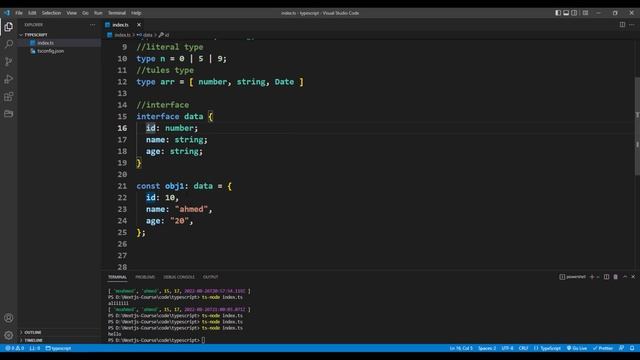Screen dimensions: 640x360
Task: Place cursor on line 21 const obj1
Action: [x=184, y=186]
